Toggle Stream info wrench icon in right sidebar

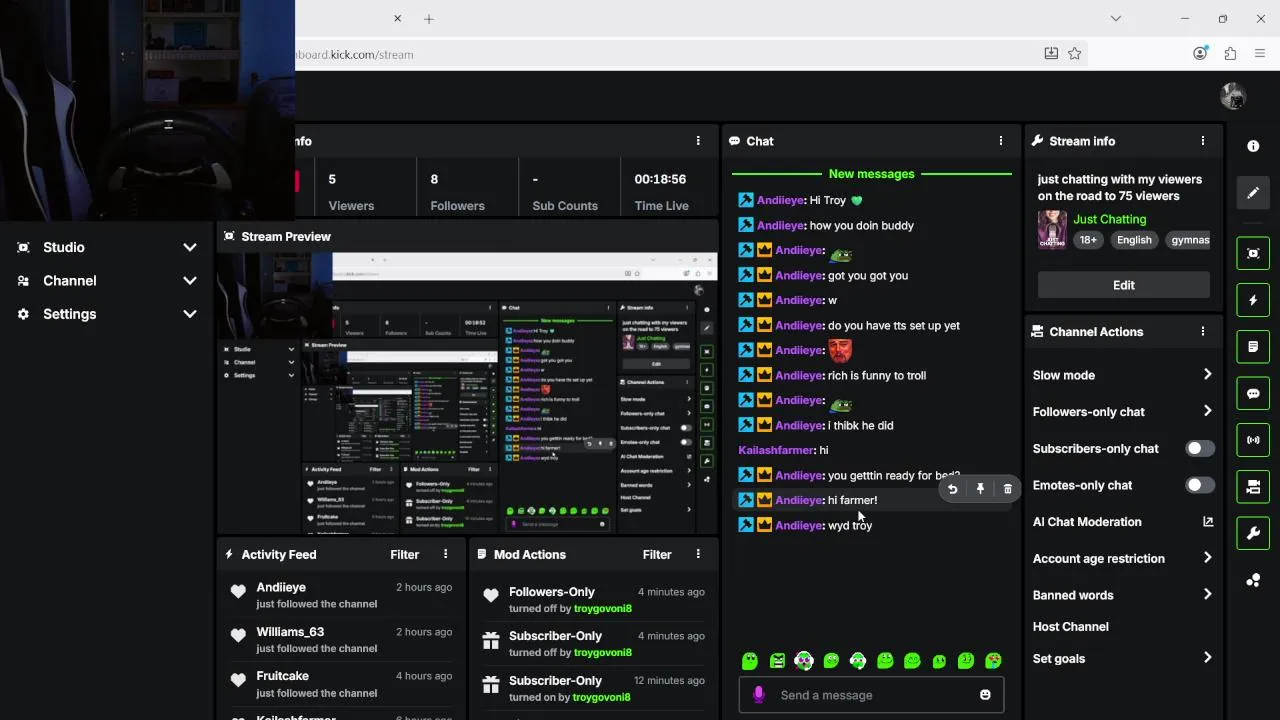tap(1253, 534)
